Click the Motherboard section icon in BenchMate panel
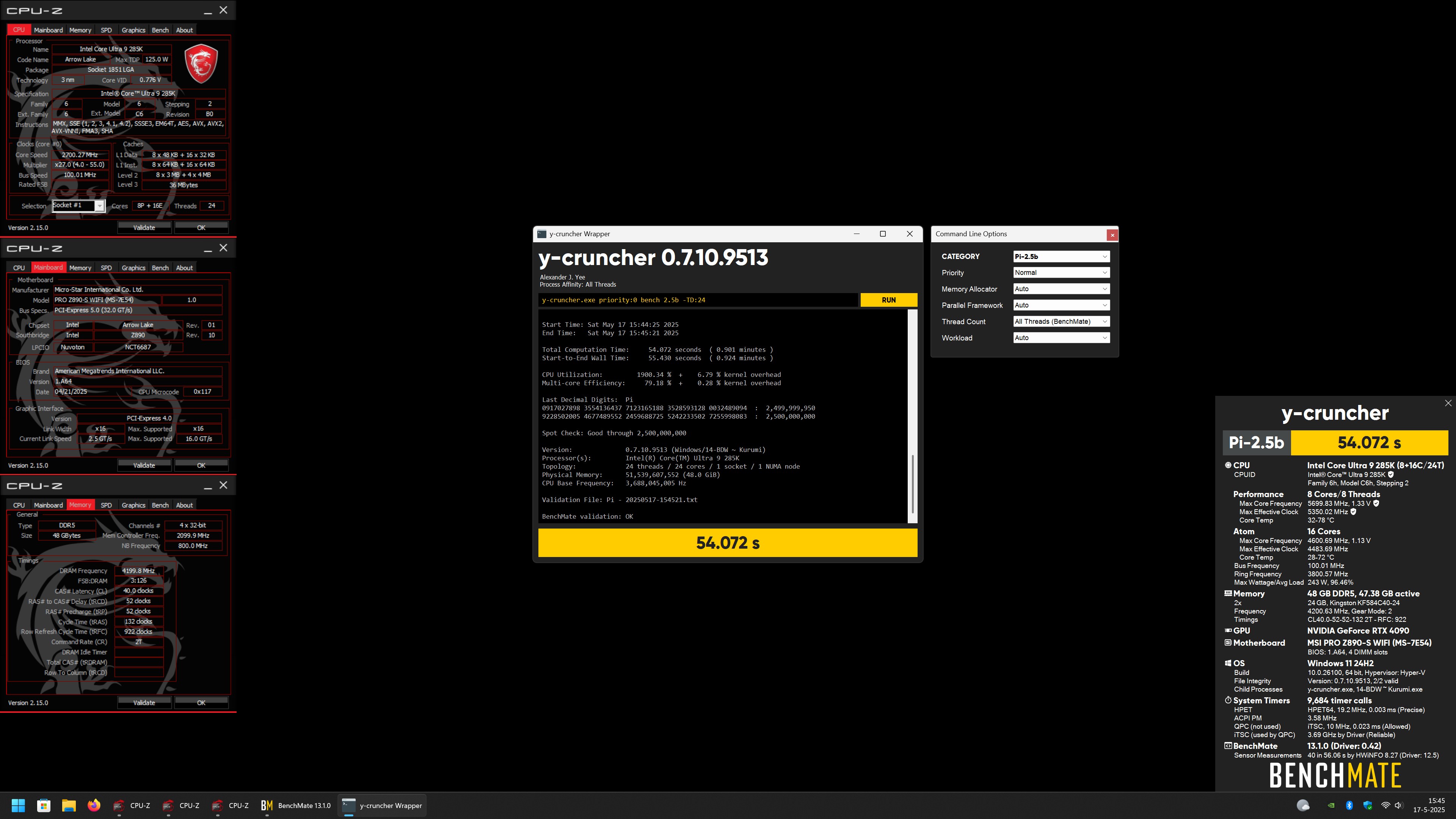The image size is (1456, 819). click(x=1228, y=643)
